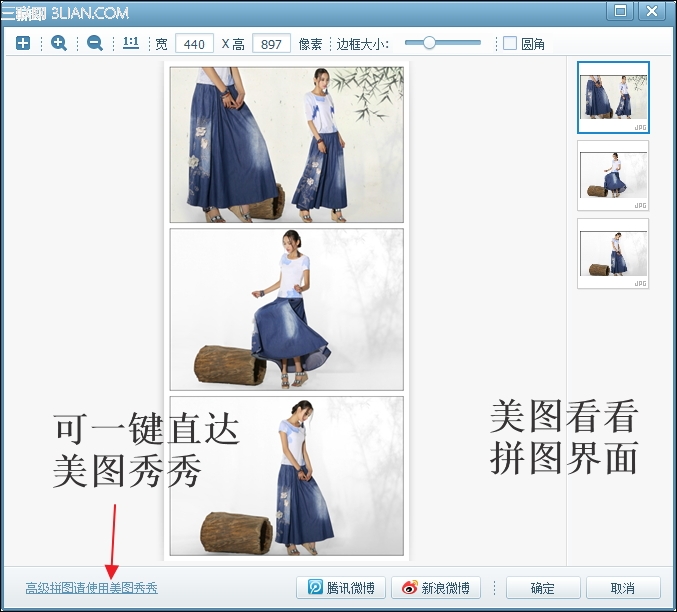Enable the 圆角 rounded corner checkbox
Viewport: 677px width, 612px height.
tap(510, 43)
